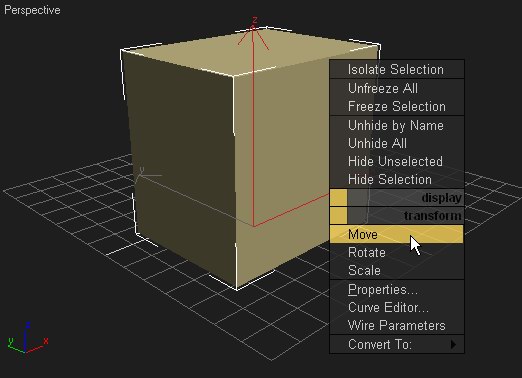Click the red Z axis gizmo arrow
Screen dimensions: 522x378
point(254,37)
